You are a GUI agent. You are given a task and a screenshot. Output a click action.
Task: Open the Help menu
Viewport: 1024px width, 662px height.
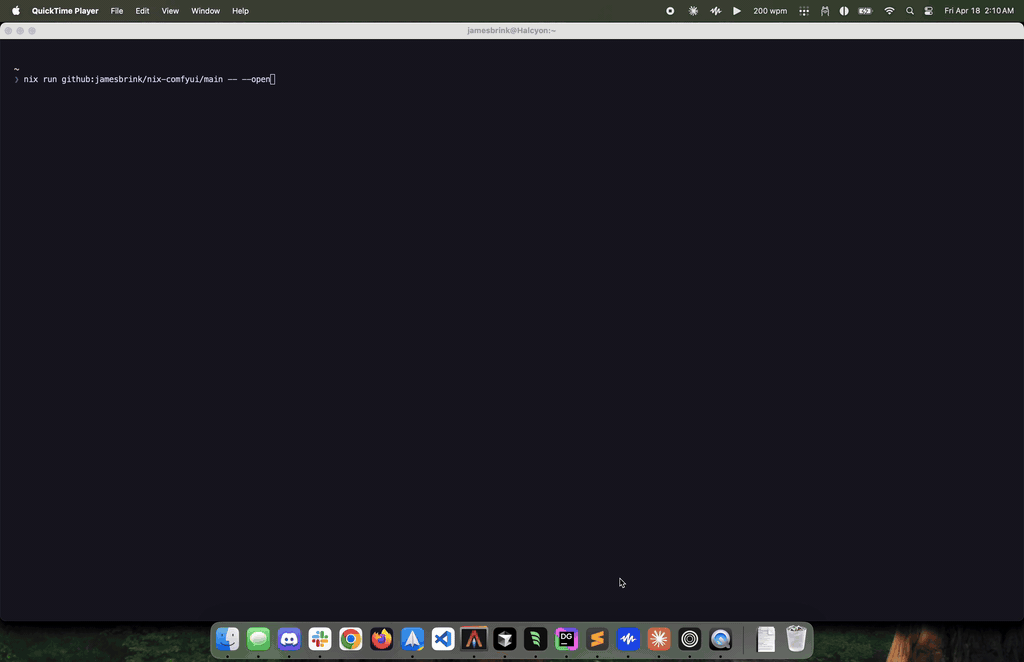click(x=240, y=11)
